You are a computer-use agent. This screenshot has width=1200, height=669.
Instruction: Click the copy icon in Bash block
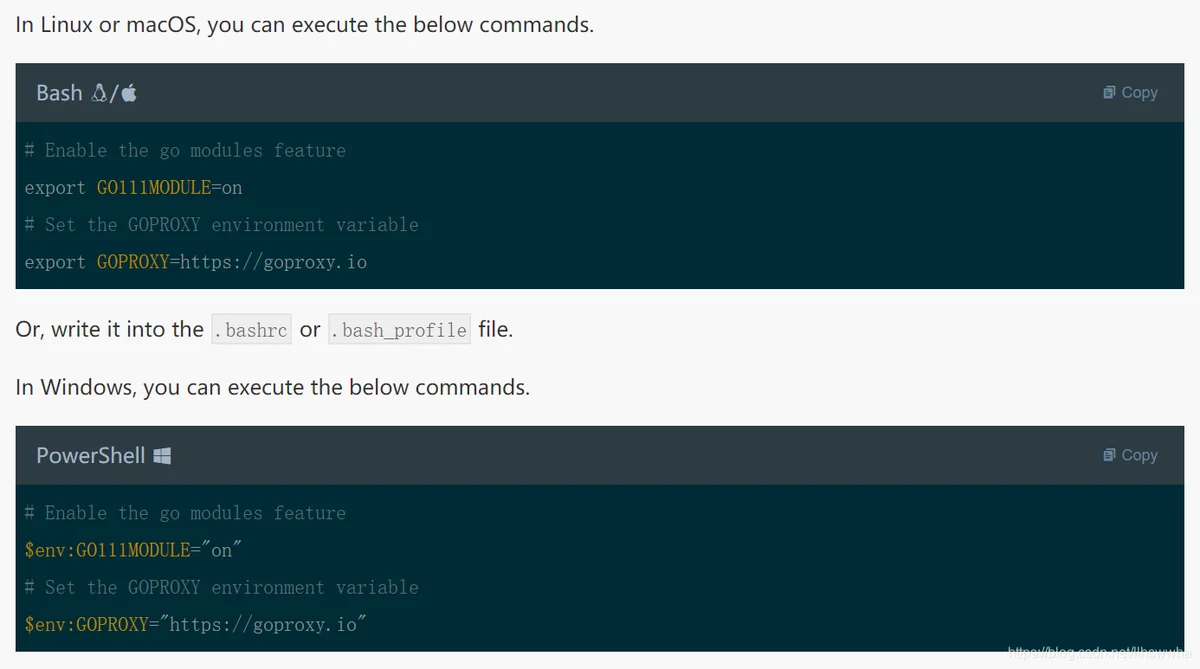(x=1109, y=92)
